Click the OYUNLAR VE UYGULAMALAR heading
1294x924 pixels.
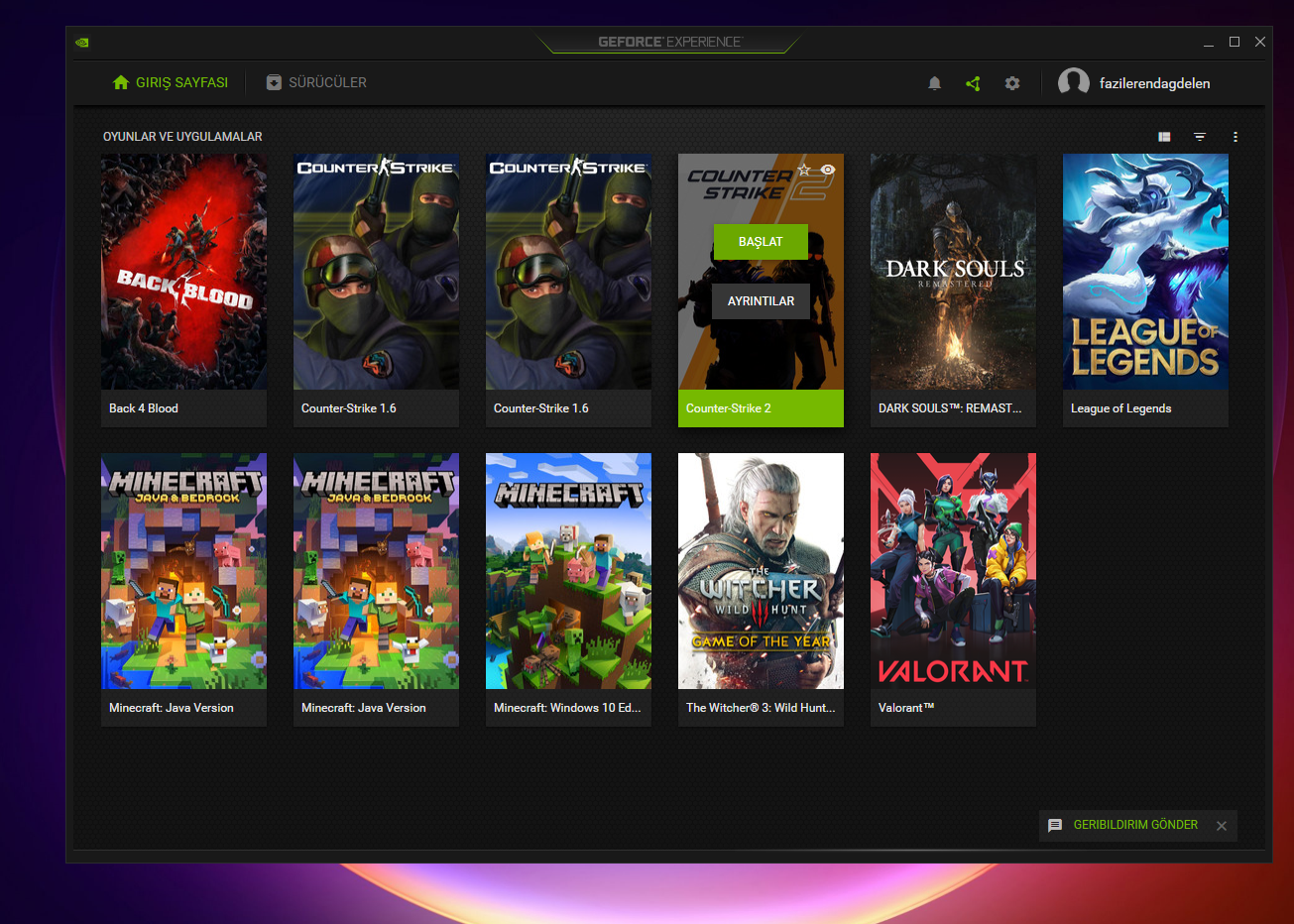tap(182, 137)
